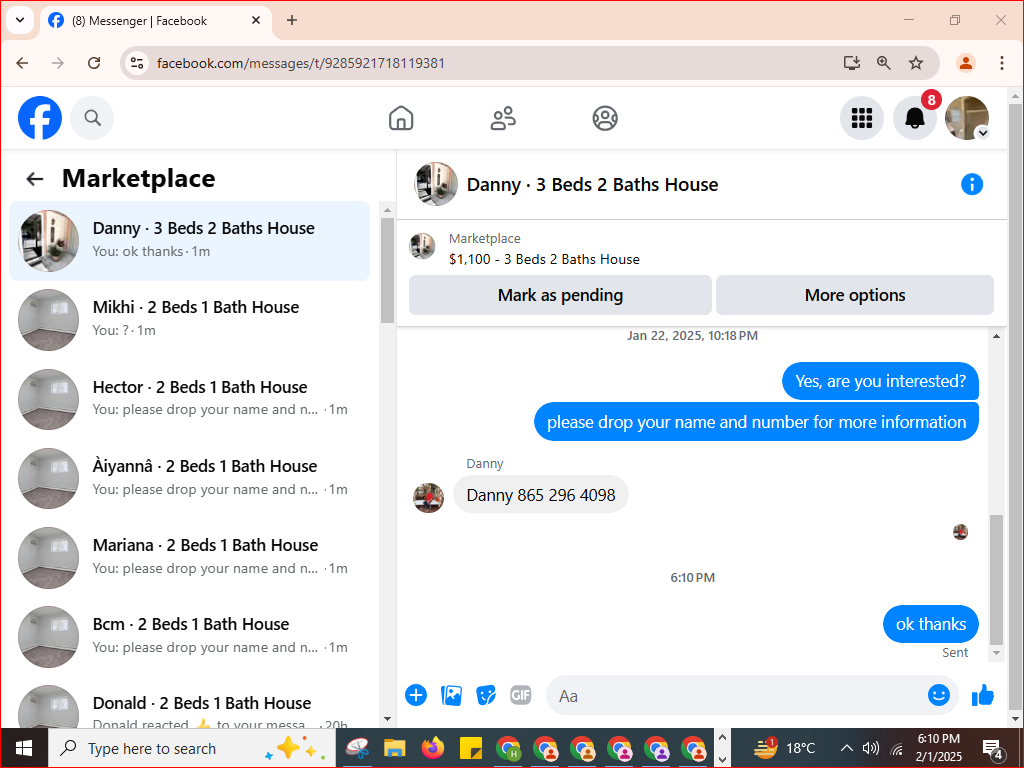This screenshot has width=1024, height=768.
Task: Go to the Facebook Home feed icon
Action: tap(401, 118)
